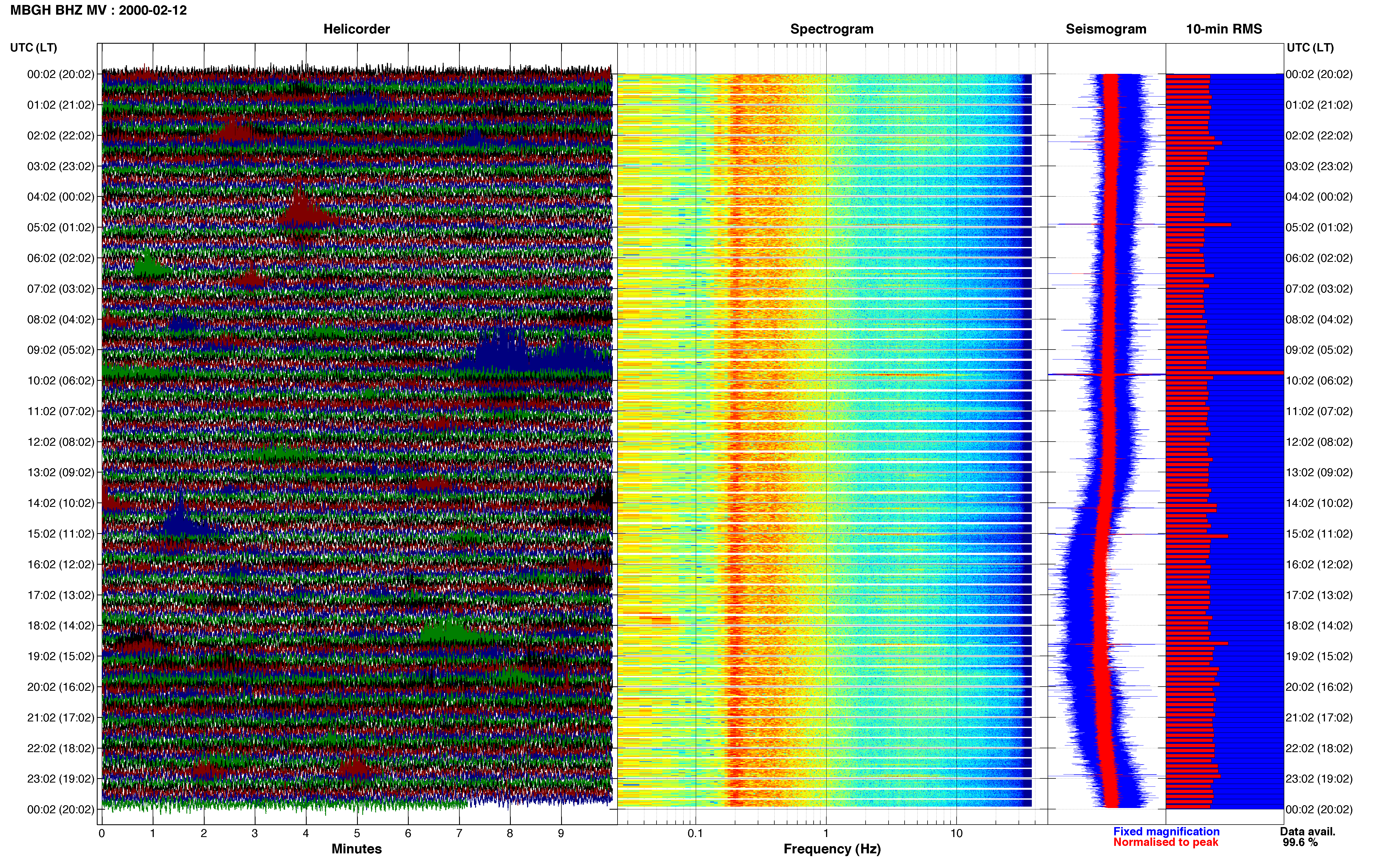Click the 0 tick on Minutes axis
Viewport: 1388px width, 868px height.
101,833
